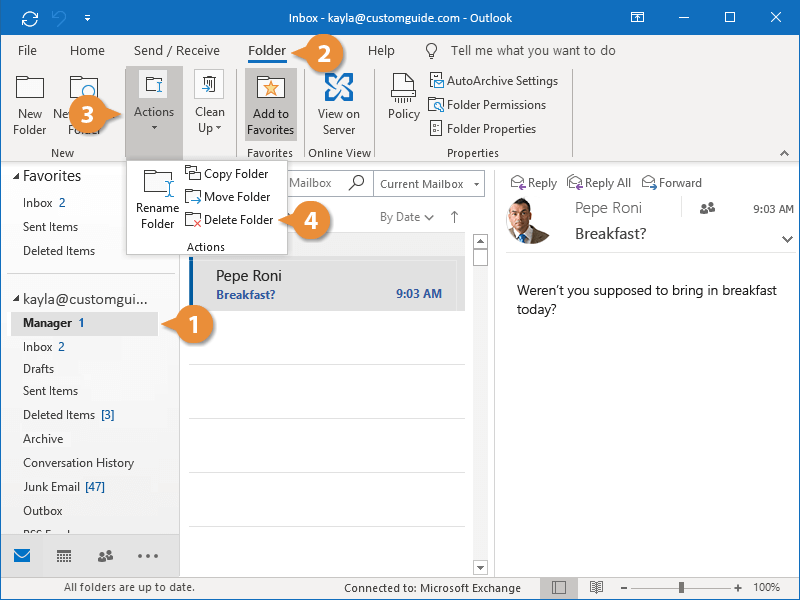Open AutoArchive Settings

pyautogui.click(x=493, y=81)
